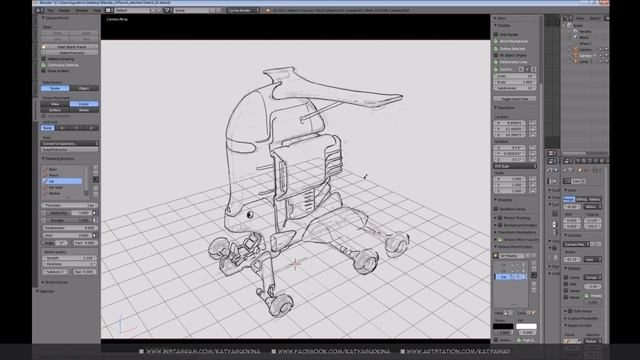The image size is (640, 360).
Task: Select Scene as the data source
Action: tap(55, 88)
